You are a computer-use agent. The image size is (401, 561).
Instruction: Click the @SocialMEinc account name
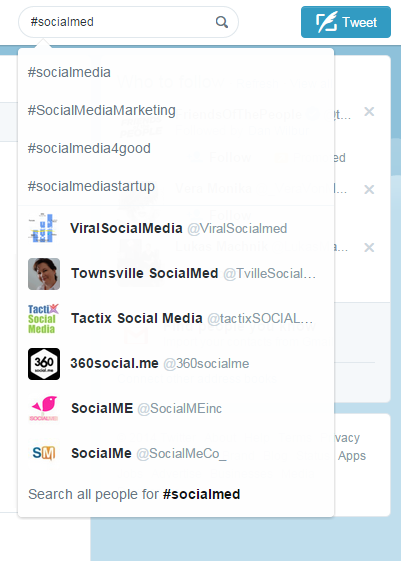[x=180, y=408]
